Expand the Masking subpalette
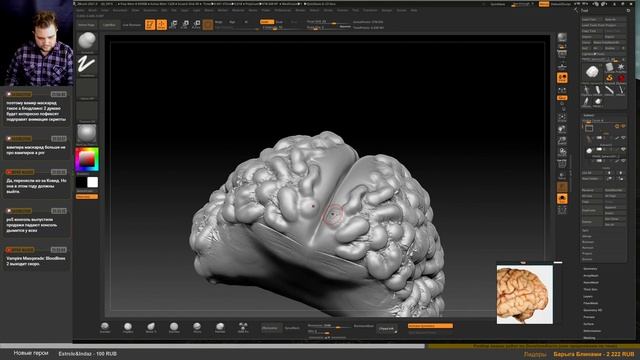640x360 pixels. pos(589,338)
